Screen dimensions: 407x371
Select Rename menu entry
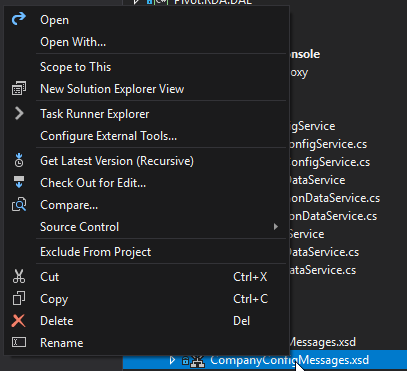coord(146,343)
